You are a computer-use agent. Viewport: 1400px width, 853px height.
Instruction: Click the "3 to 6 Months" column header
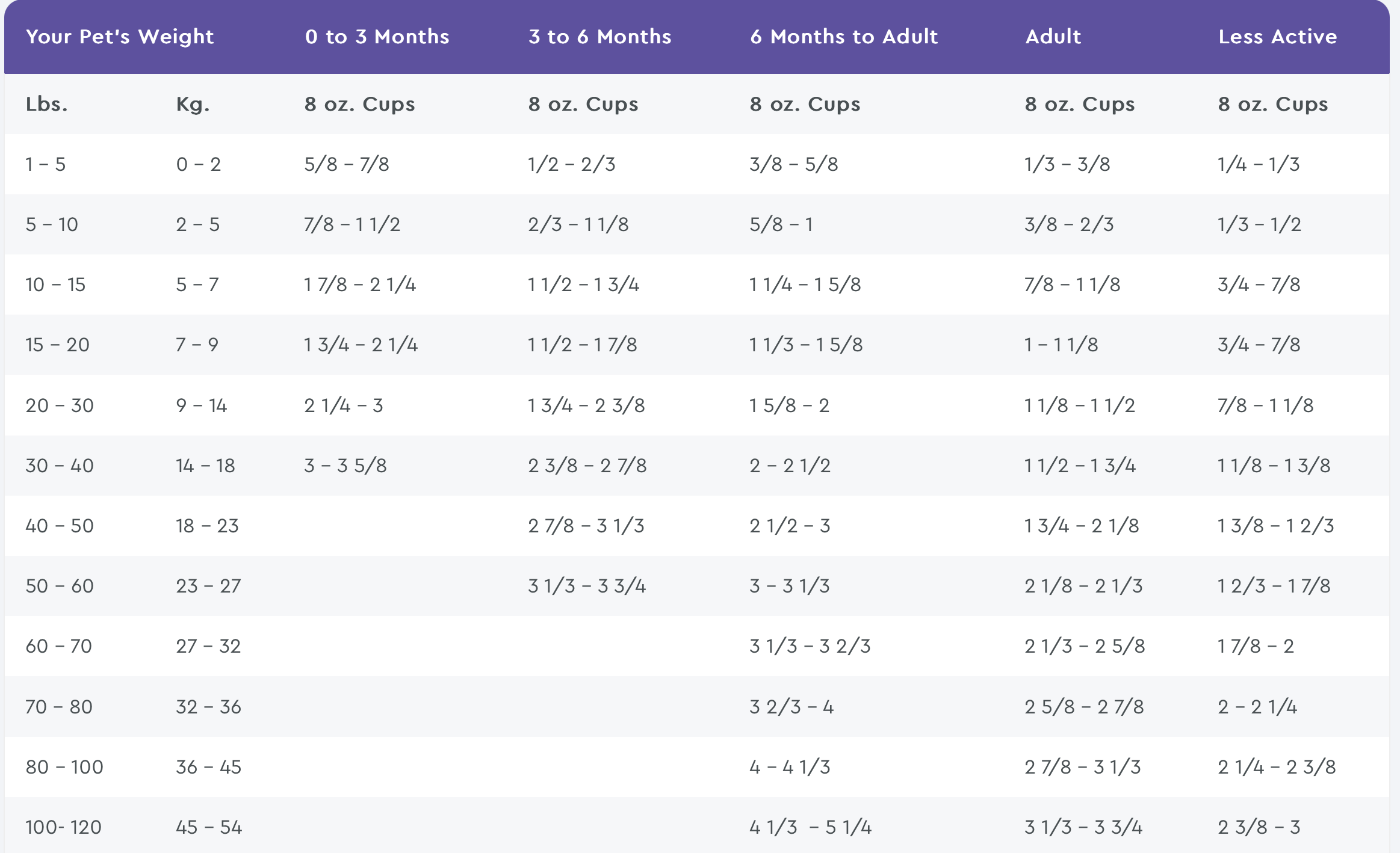click(599, 37)
